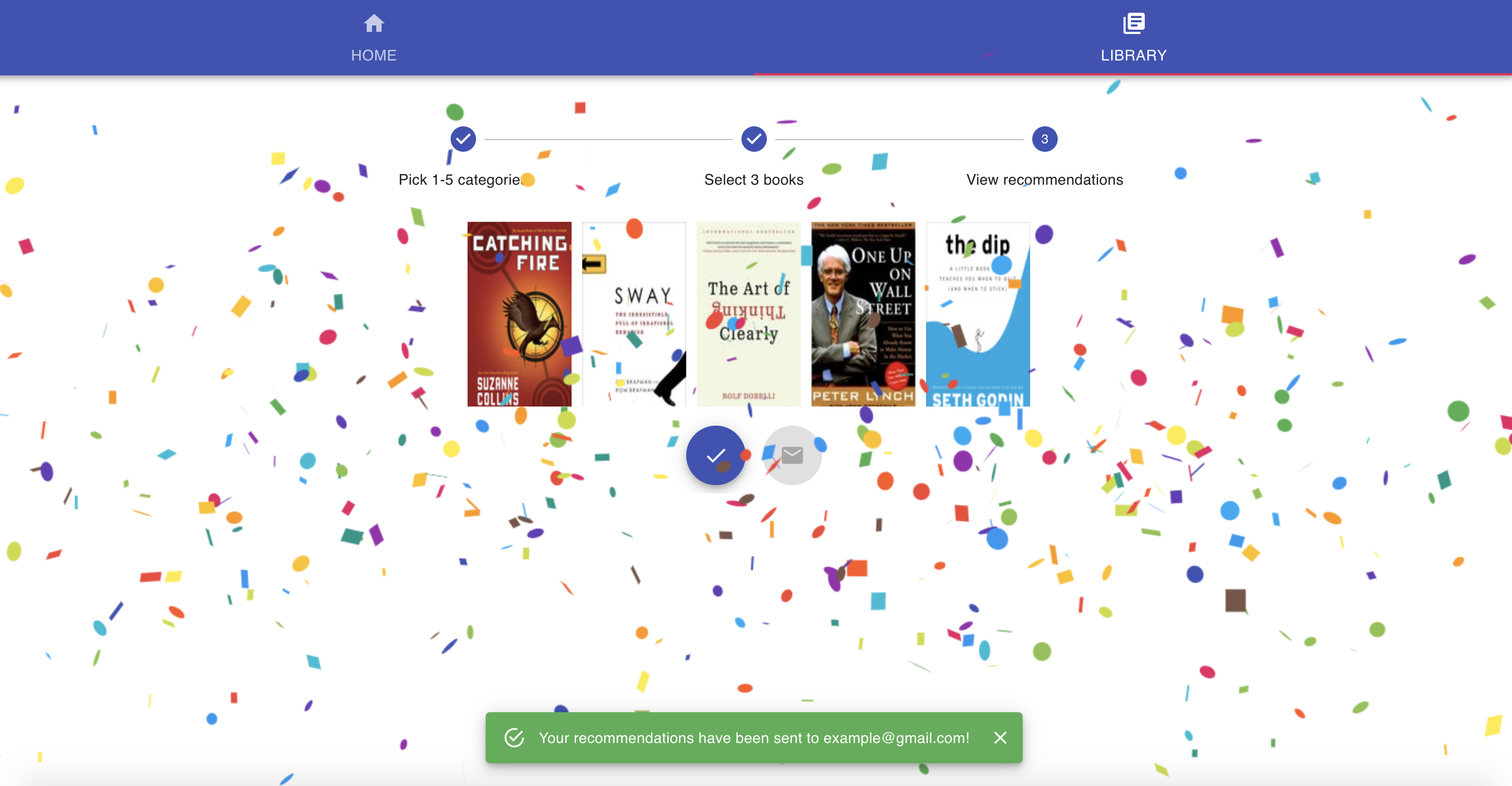
Task: Open One Up on Wall Street cover
Action: [x=863, y=314]
